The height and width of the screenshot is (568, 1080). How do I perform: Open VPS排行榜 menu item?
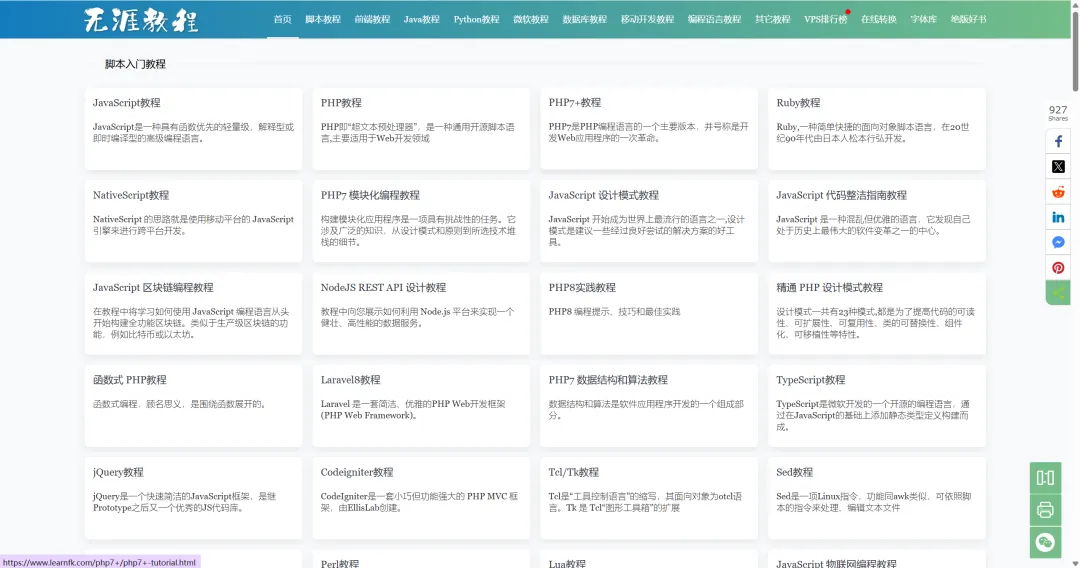coord(825,19)
